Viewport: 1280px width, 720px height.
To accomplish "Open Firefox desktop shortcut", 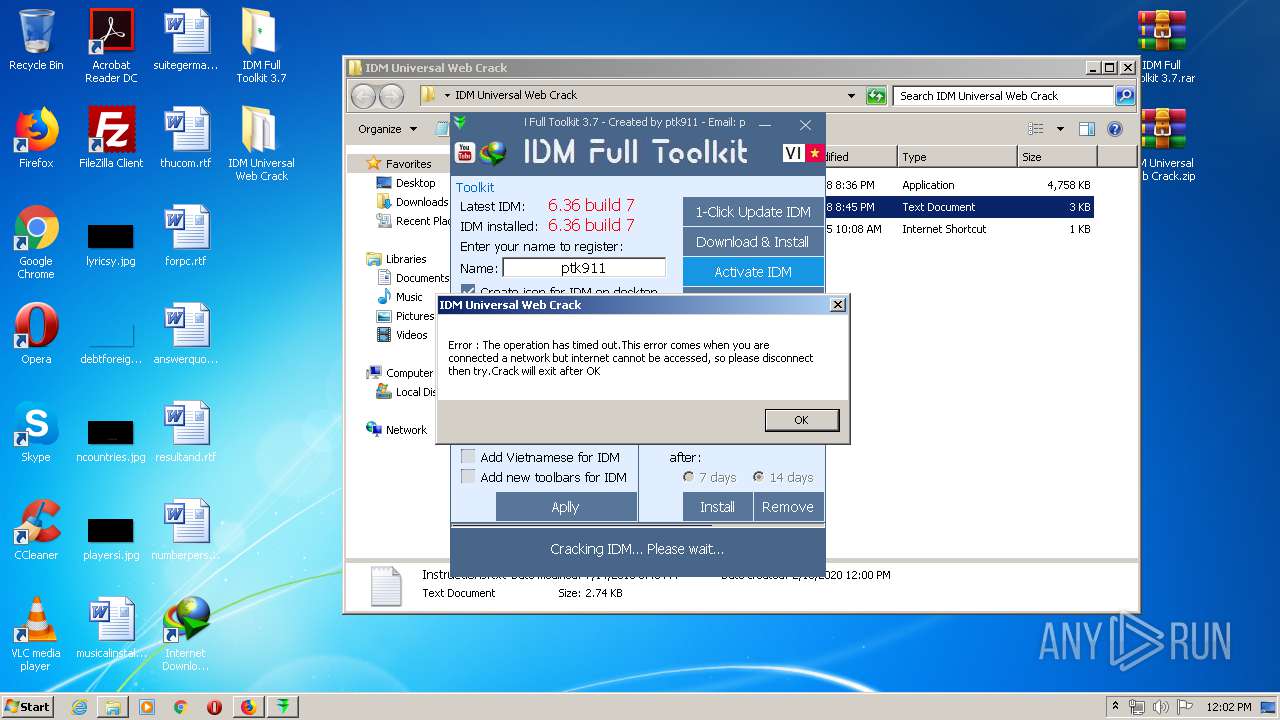I will 36,138.
